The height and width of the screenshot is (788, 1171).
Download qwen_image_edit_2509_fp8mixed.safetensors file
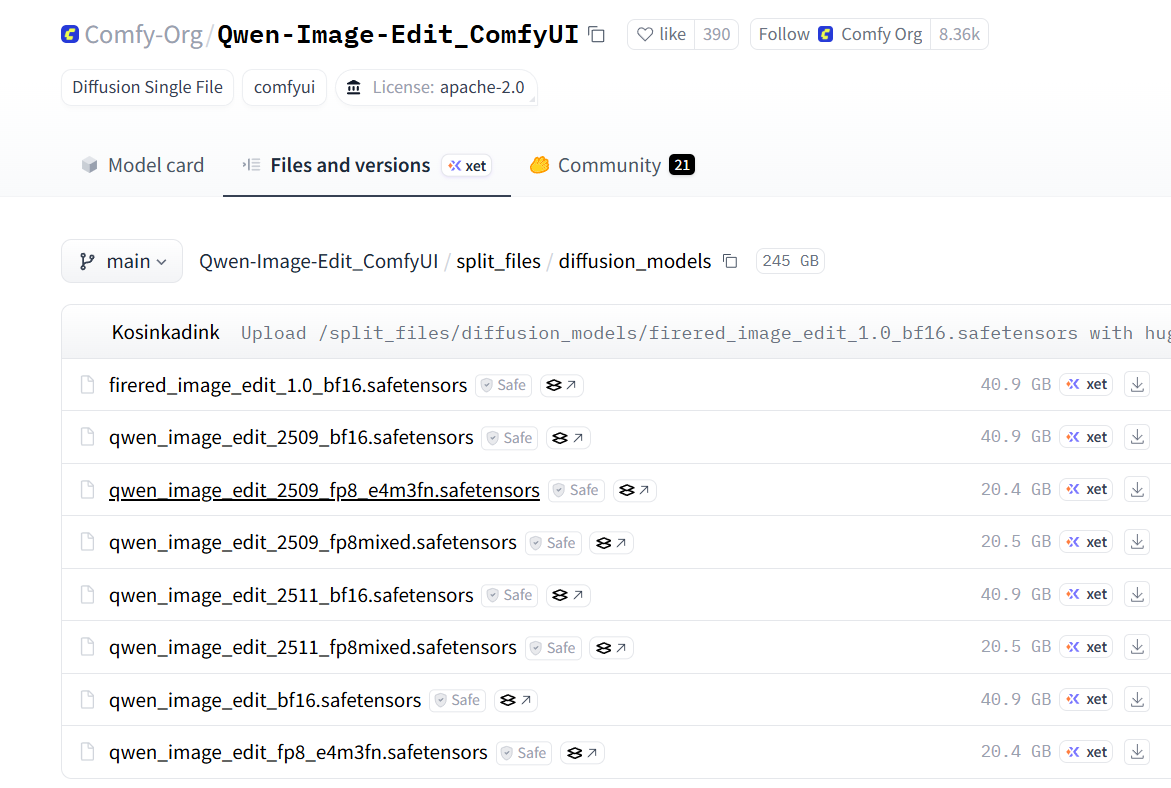click(x=1137, y=542)
